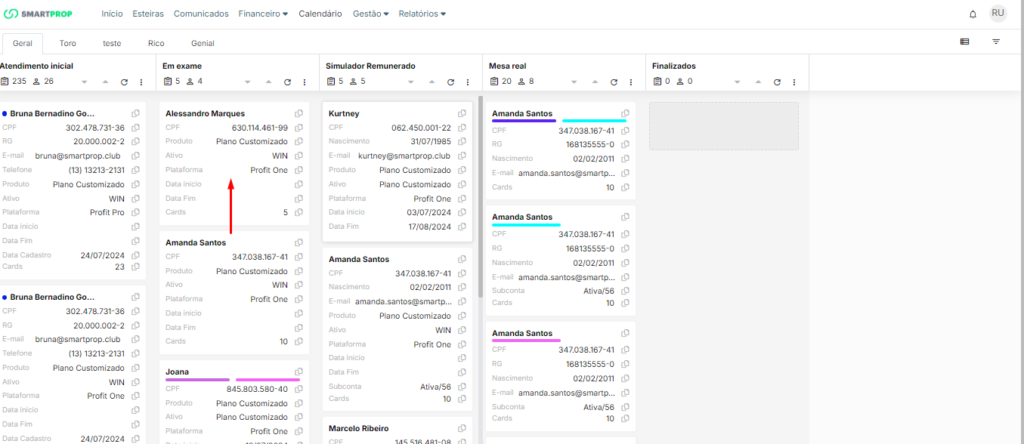This screenshot has height=444, width=1024.
Task: Copy Kurtney card name
Action: (462, 114)
